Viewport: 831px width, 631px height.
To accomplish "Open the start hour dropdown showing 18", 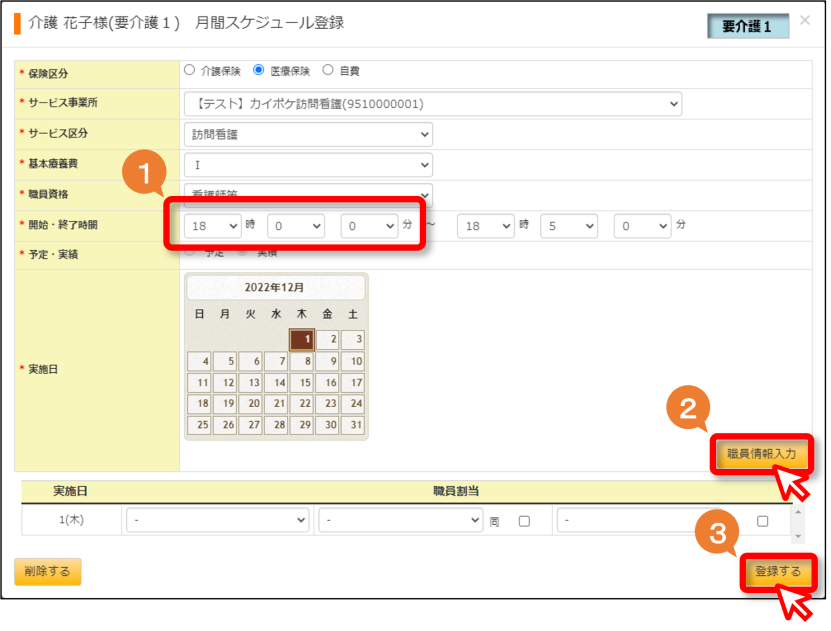I will pos(213,226).
